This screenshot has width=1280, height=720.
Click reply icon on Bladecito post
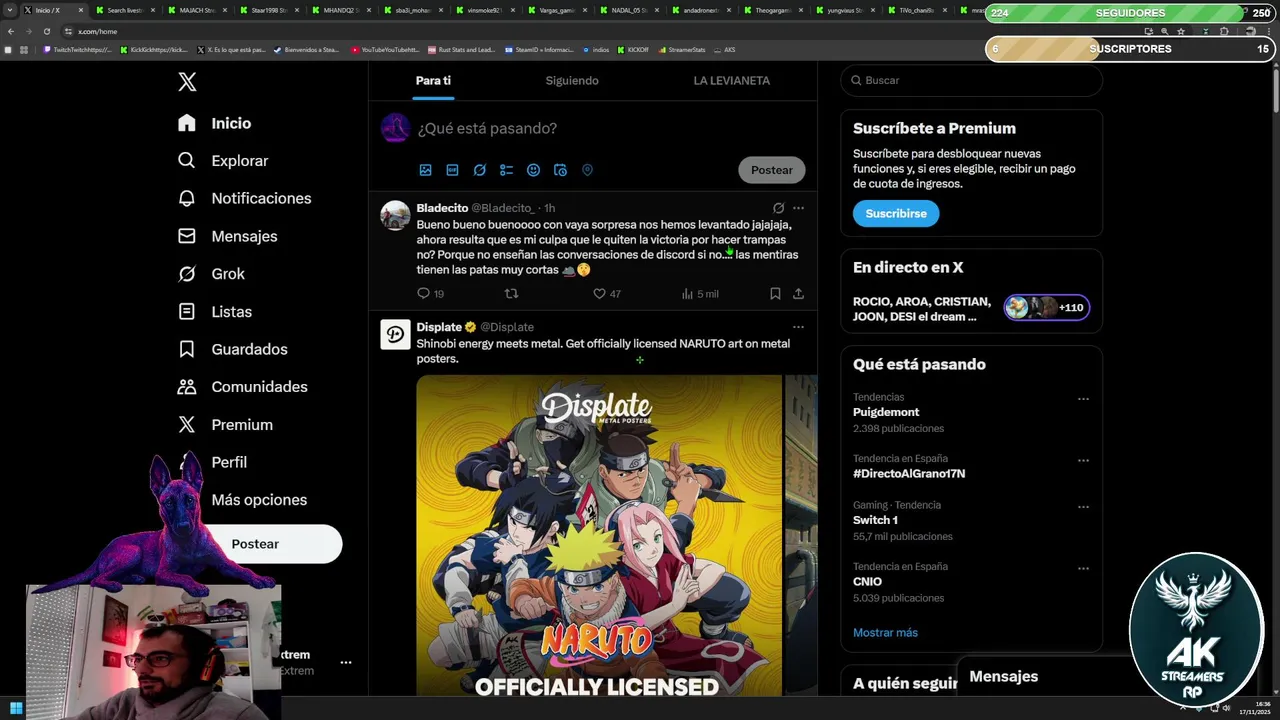(423, 293)
